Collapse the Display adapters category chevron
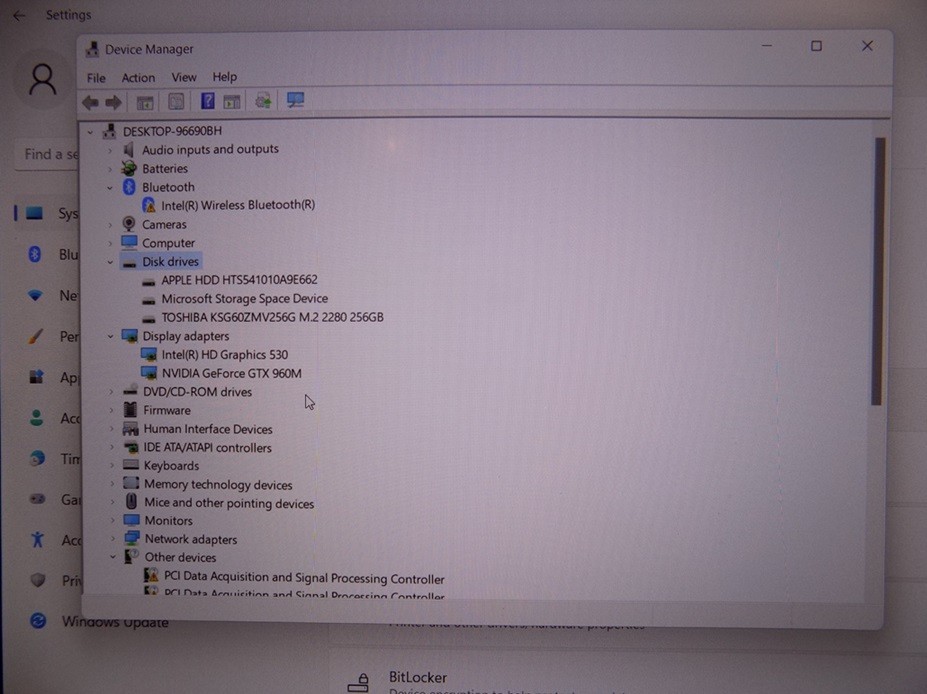The image size is (927, 694). 111,336
